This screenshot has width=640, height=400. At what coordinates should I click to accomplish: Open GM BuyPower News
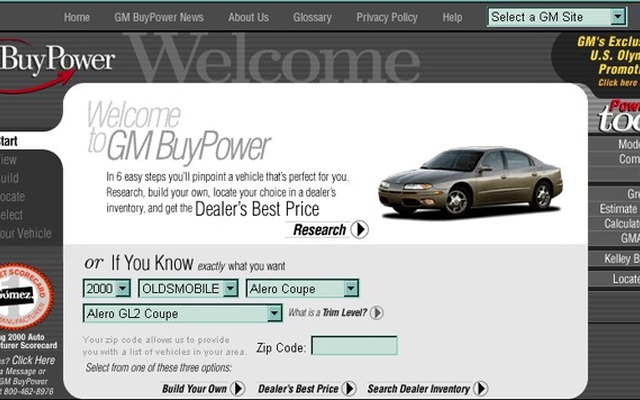pyautogui.click(x=159, y=18)
